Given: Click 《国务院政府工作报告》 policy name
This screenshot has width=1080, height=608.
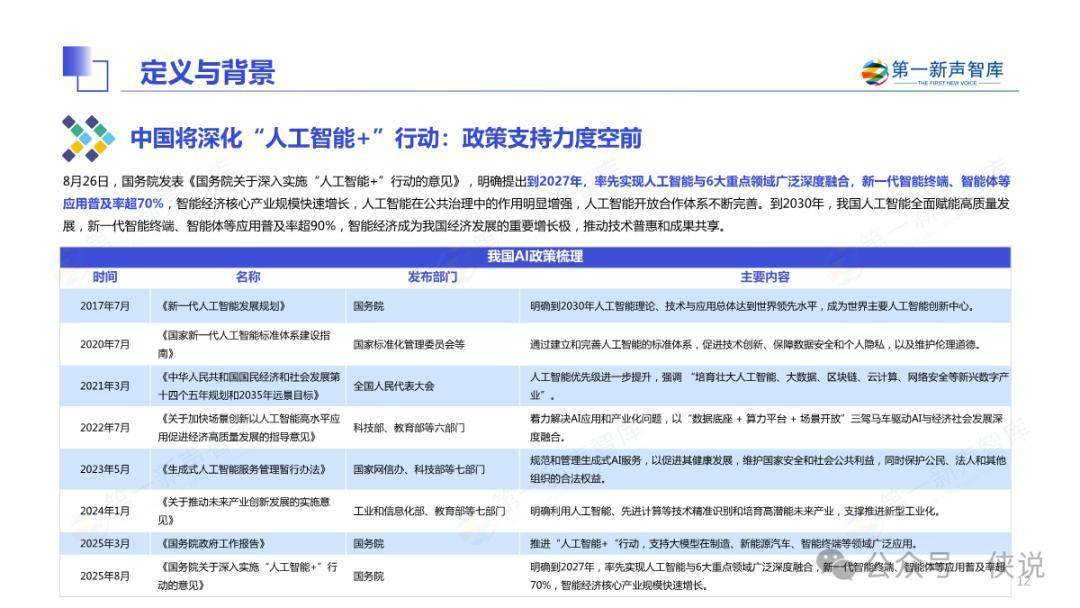Looking at the screenshot, I should click(x=212, y=543).
